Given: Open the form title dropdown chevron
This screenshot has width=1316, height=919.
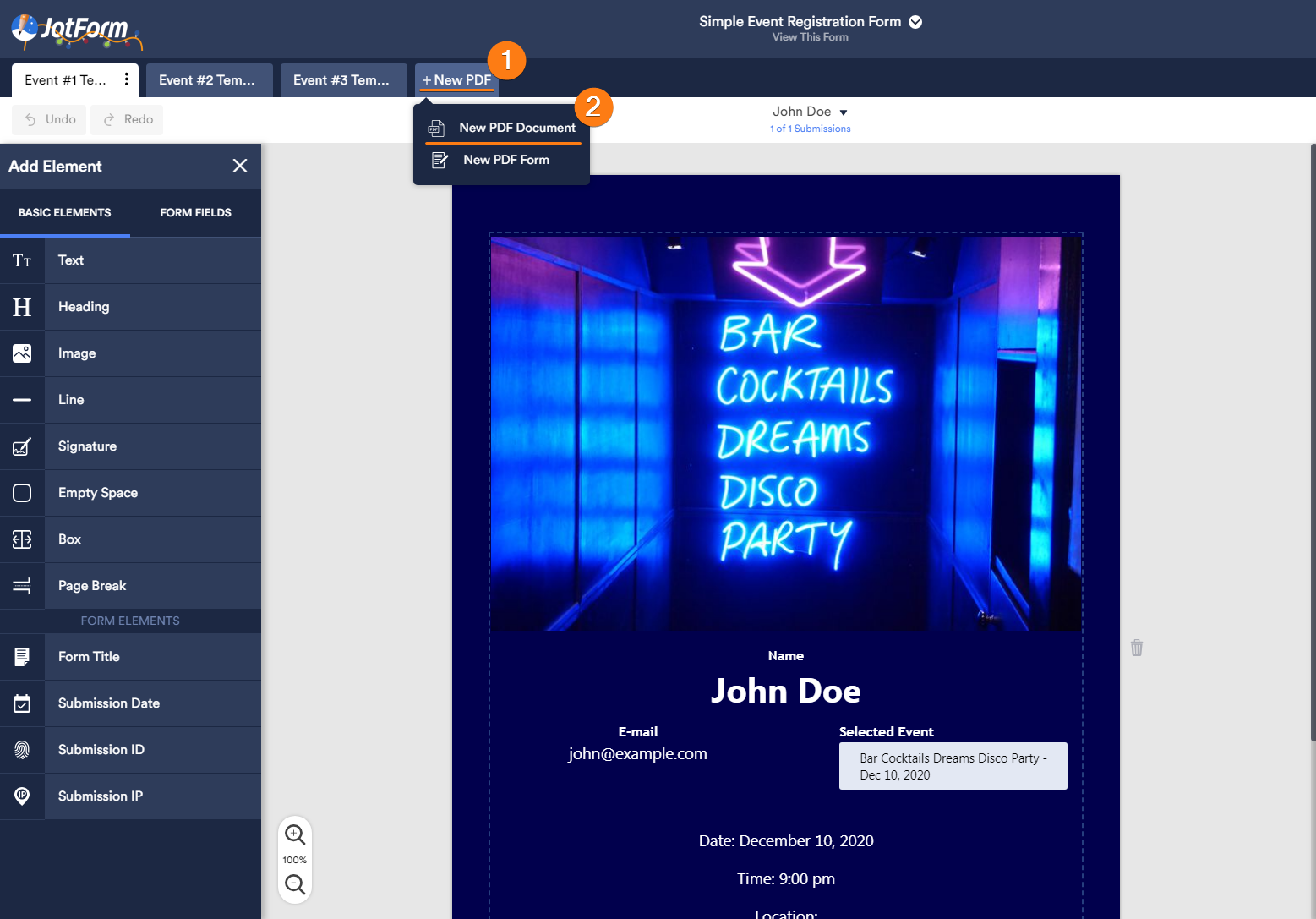Looking at the screenshot, I should (x=915, y=22).
